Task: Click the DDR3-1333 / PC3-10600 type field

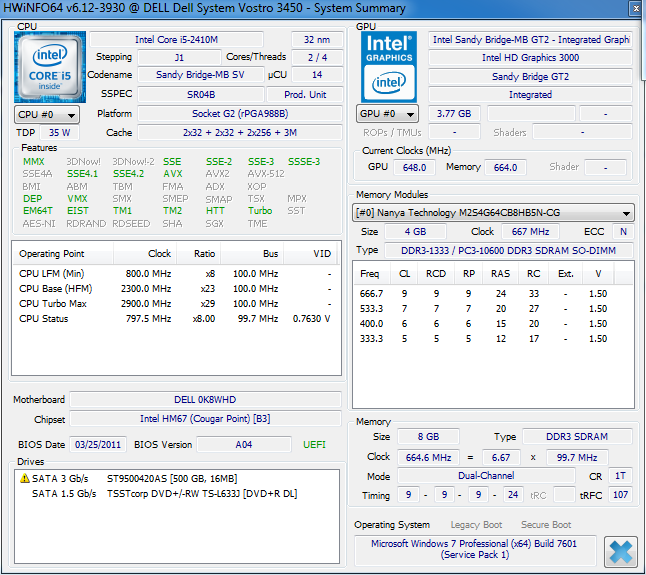Action: (x=509, y=250)
